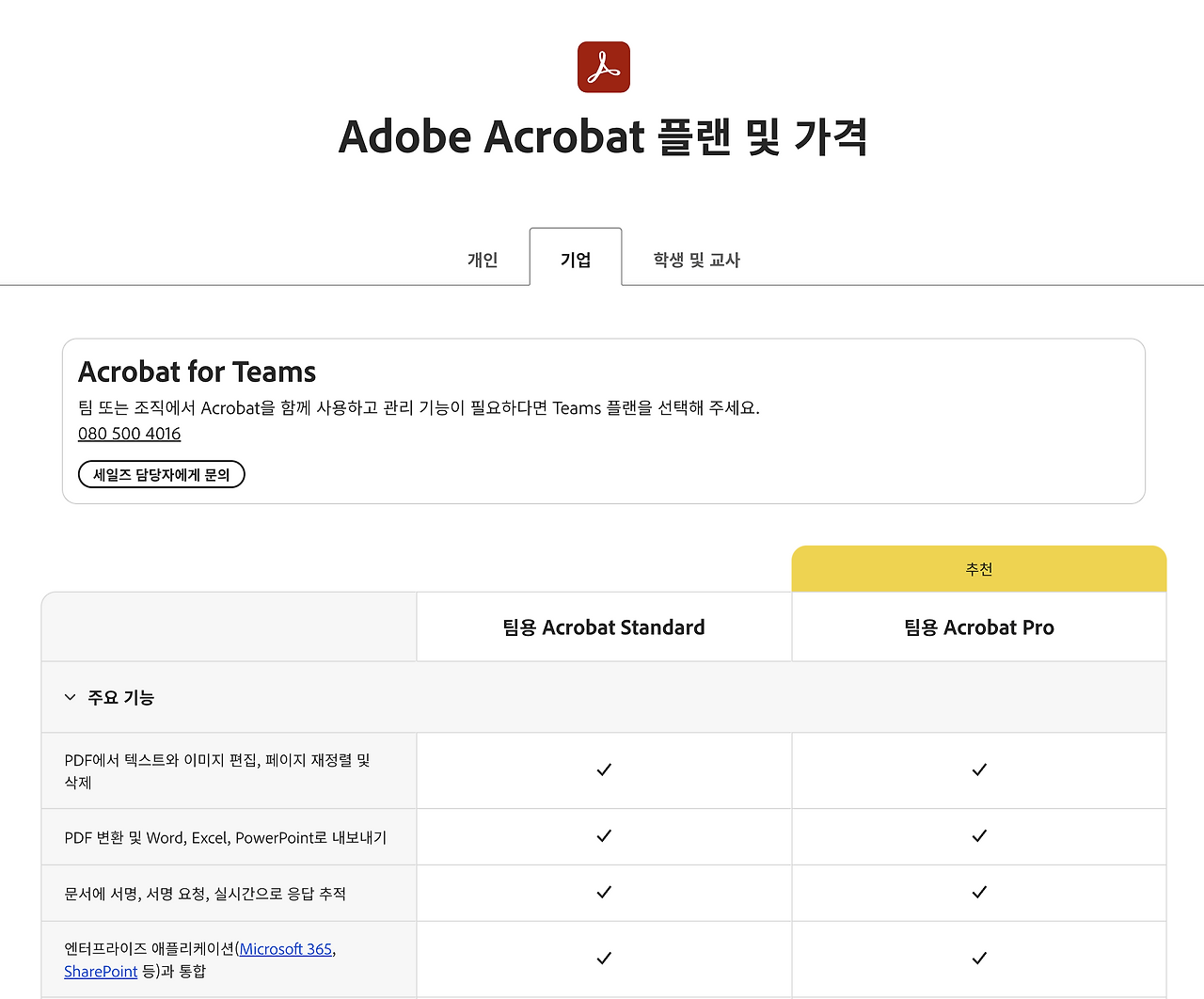Click the Standard checkmark for 텍스트와 이미지 편집 row
Image resolution: width=1204 pixels, height=999 pixels.
(x=604, y=769)
